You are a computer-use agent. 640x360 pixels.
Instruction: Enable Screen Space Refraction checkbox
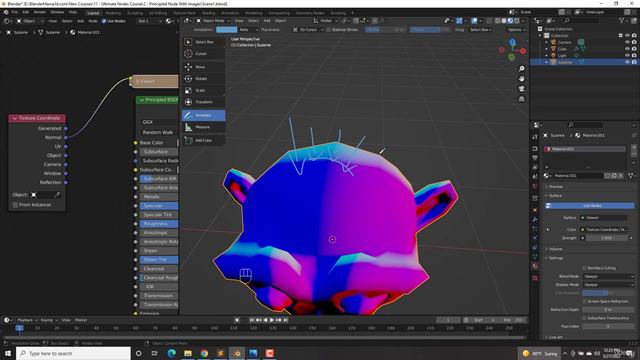pyautogui.click(x=584, y=301)
